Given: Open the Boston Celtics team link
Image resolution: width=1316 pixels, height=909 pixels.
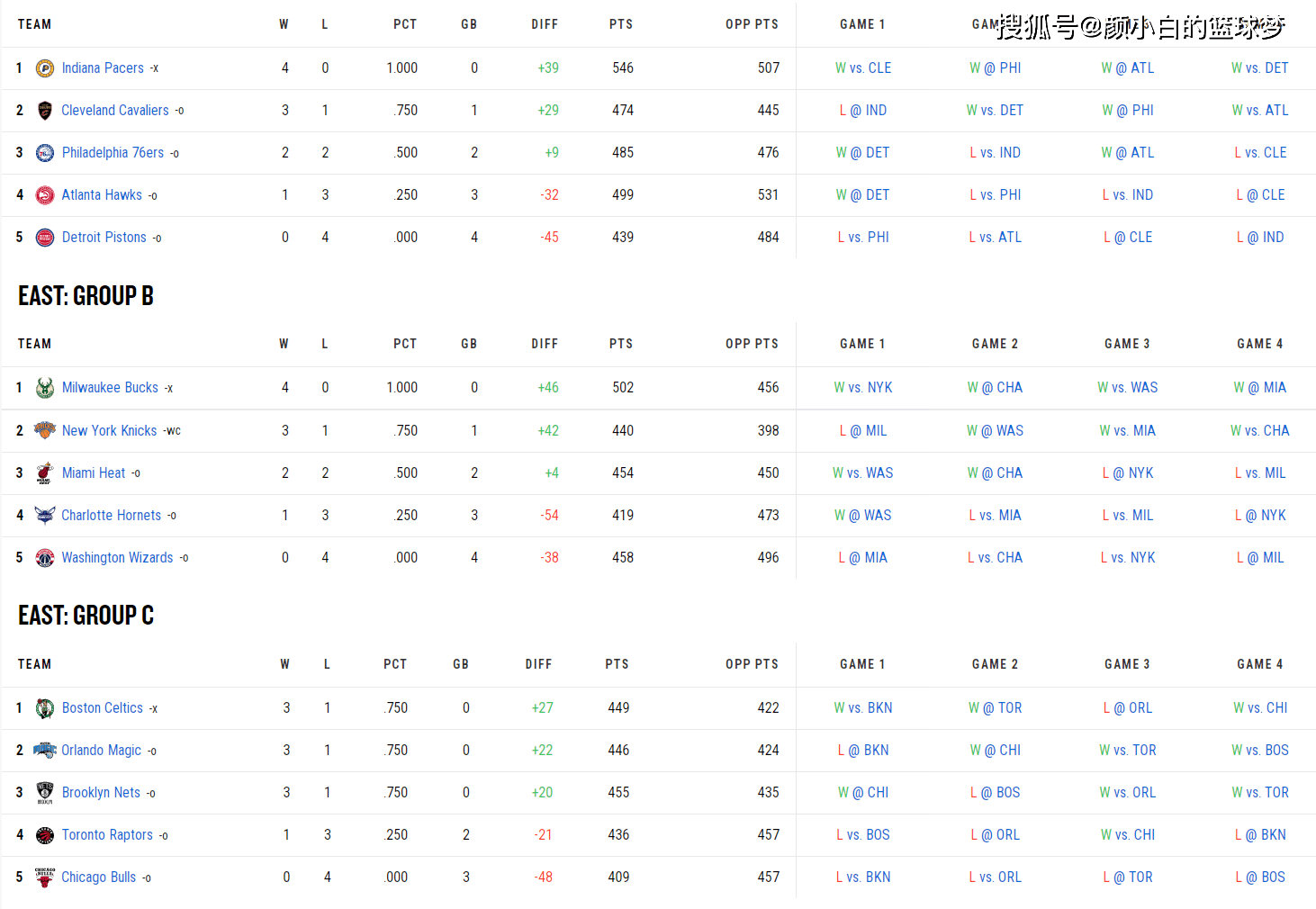Looking at the screenshot, I should [x=103, y=708].
